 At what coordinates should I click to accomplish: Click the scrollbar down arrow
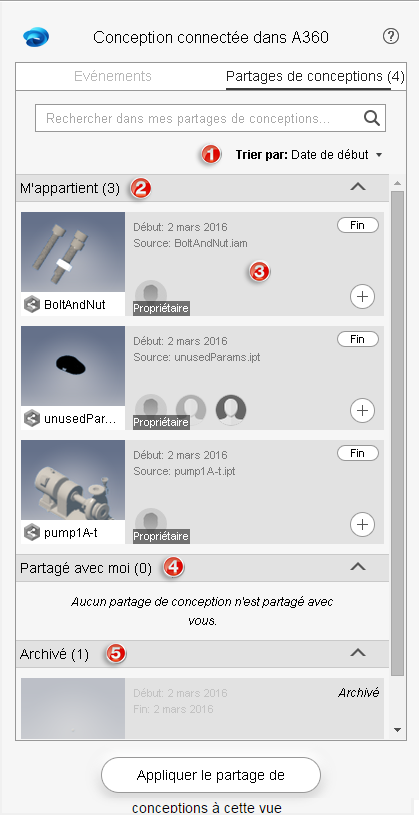click(398, 730)
